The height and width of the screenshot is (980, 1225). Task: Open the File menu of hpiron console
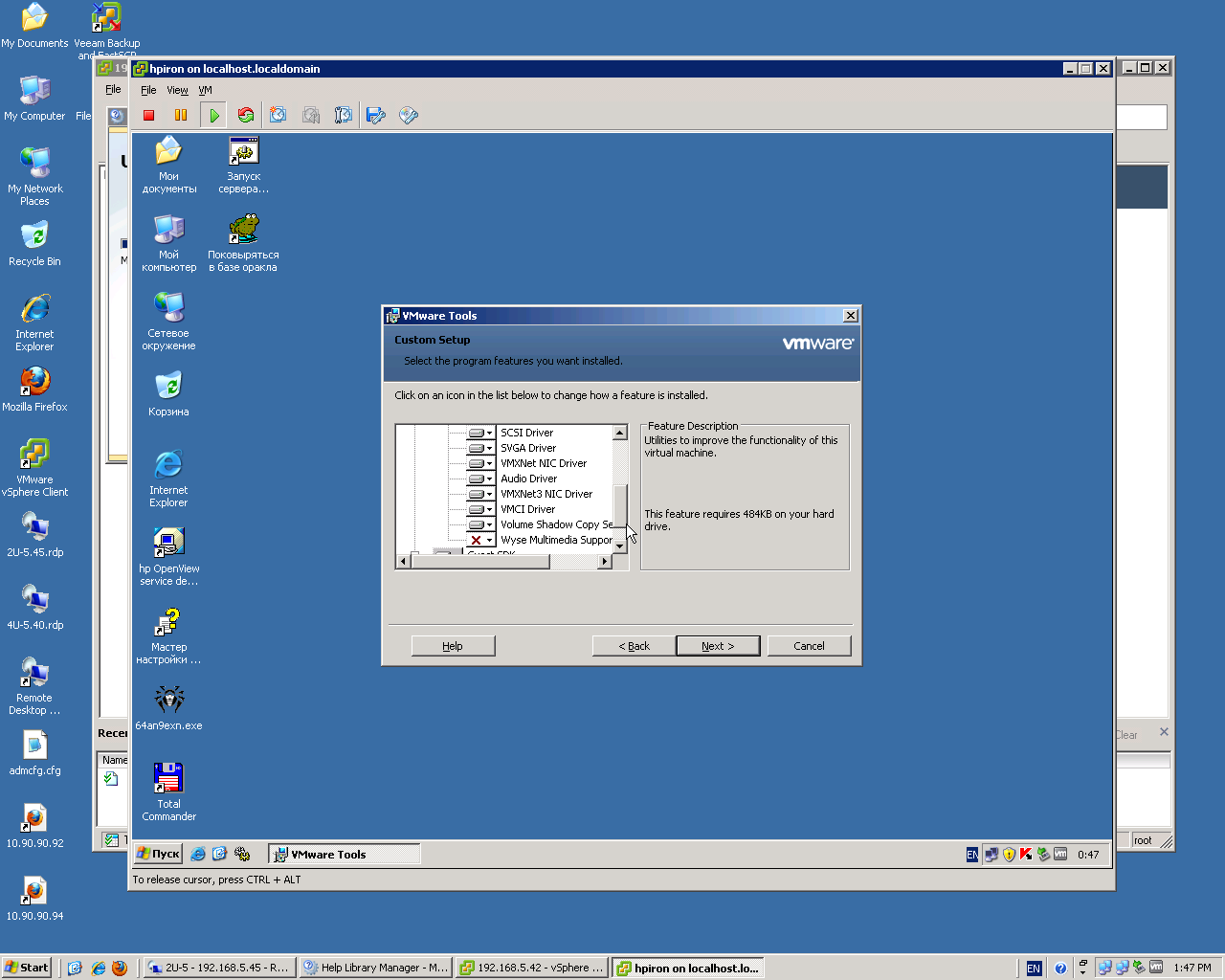point(148,90)
